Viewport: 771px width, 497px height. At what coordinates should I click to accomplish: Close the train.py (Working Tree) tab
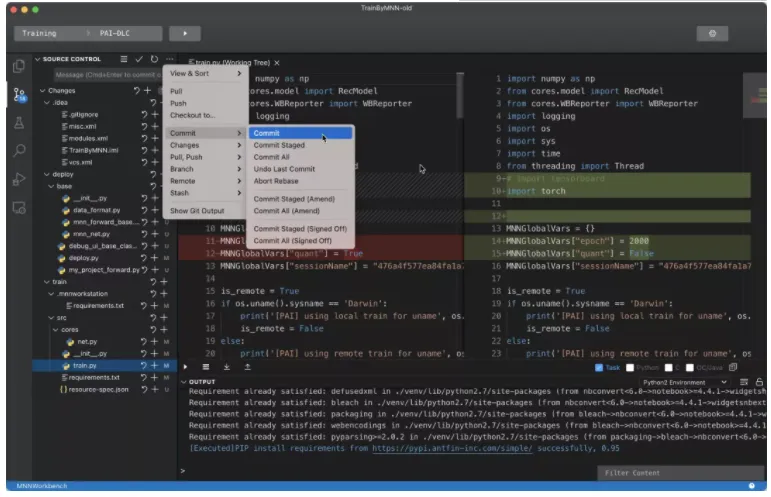coord(277,63)
